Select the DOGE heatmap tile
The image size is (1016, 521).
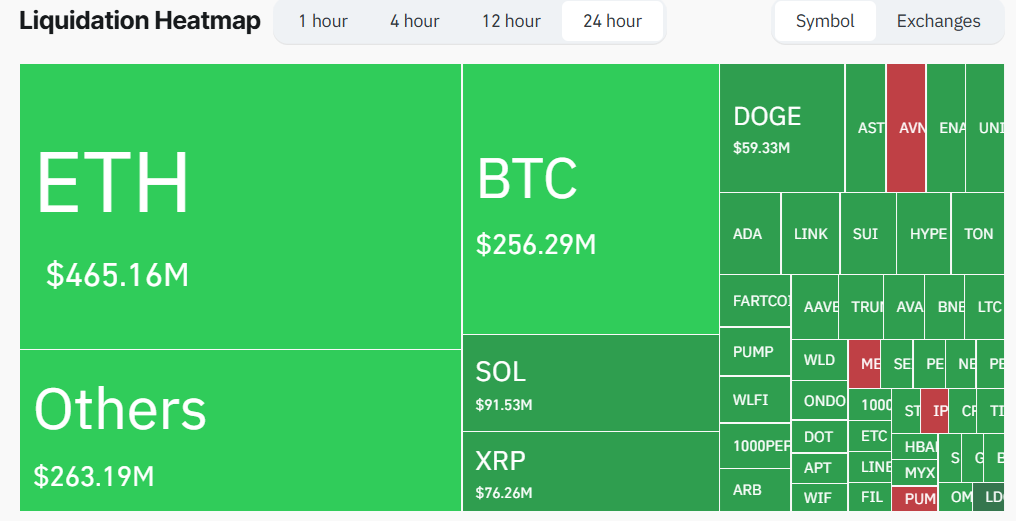(x=781, y=128)
